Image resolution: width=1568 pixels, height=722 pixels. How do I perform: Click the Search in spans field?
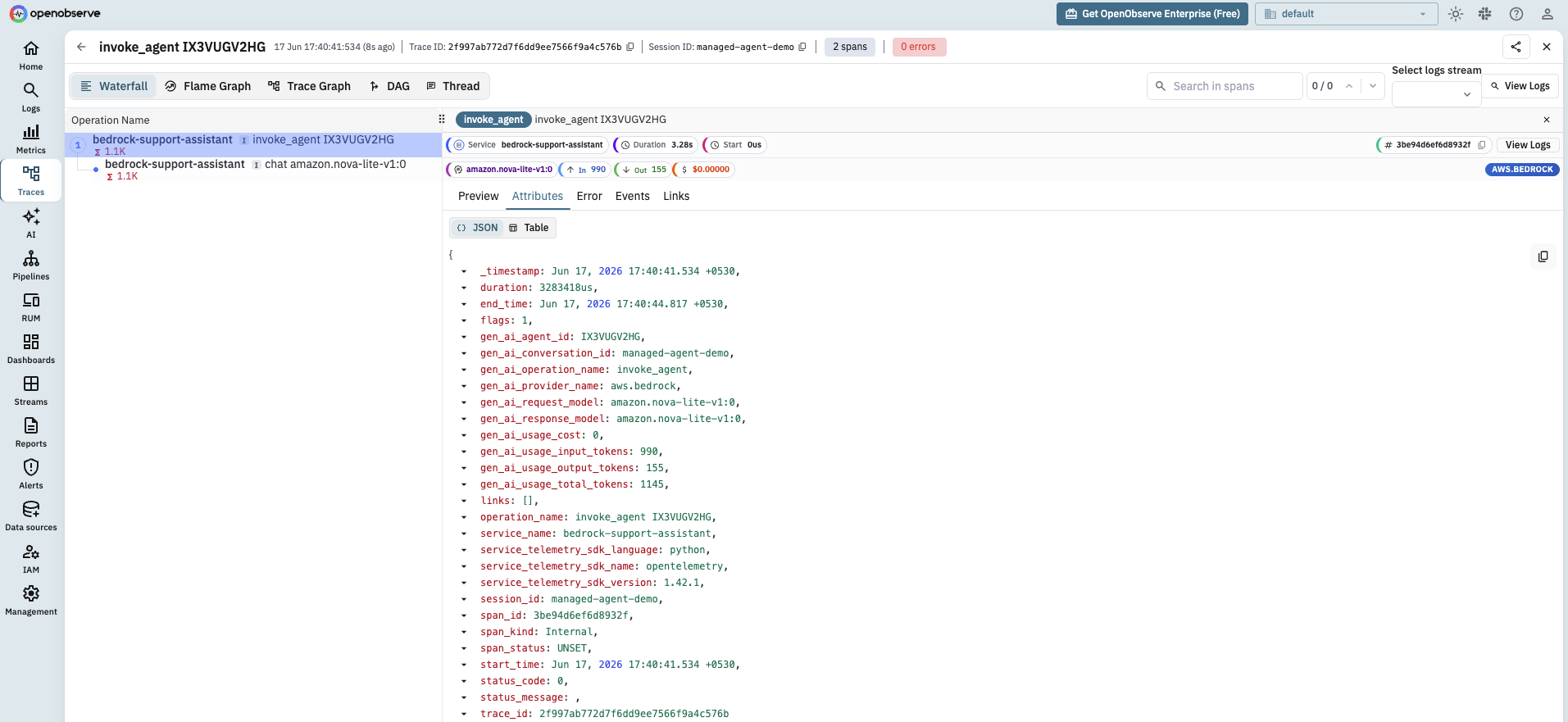[x=1225, y=86]
